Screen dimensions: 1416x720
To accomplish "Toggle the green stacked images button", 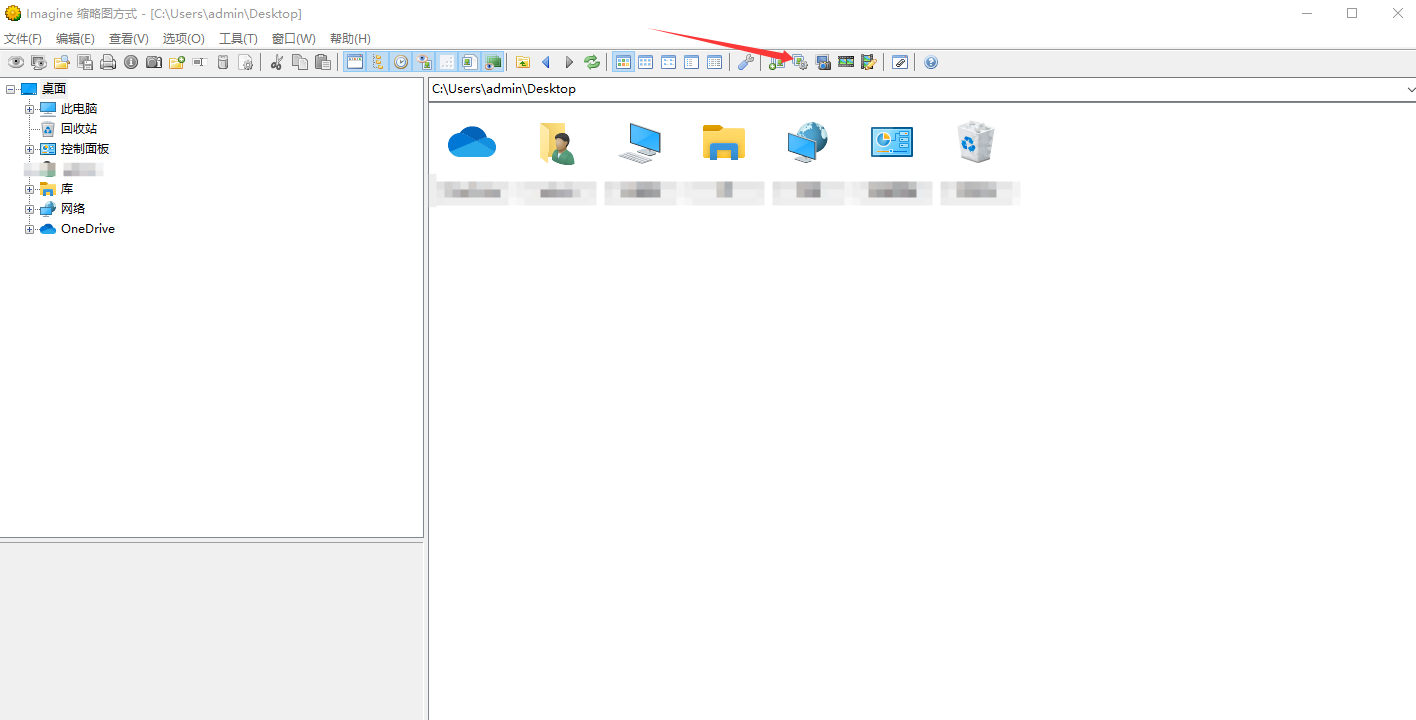I will click(493, 62).
